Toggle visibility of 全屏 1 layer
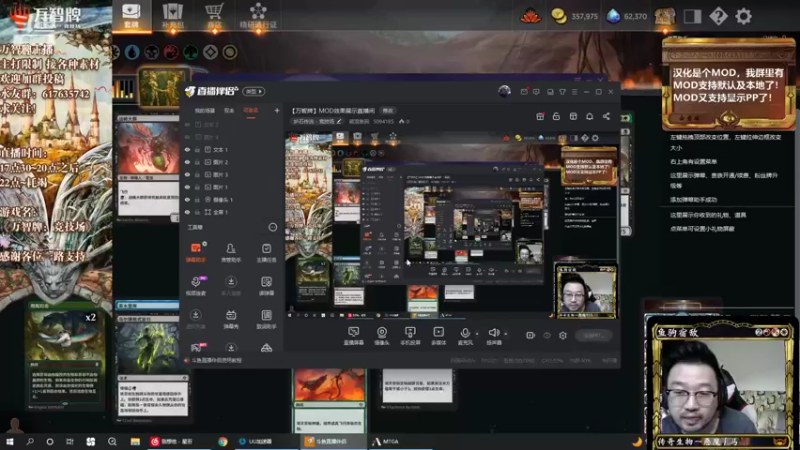The image size is (800, 450). [x=187, y=212]
